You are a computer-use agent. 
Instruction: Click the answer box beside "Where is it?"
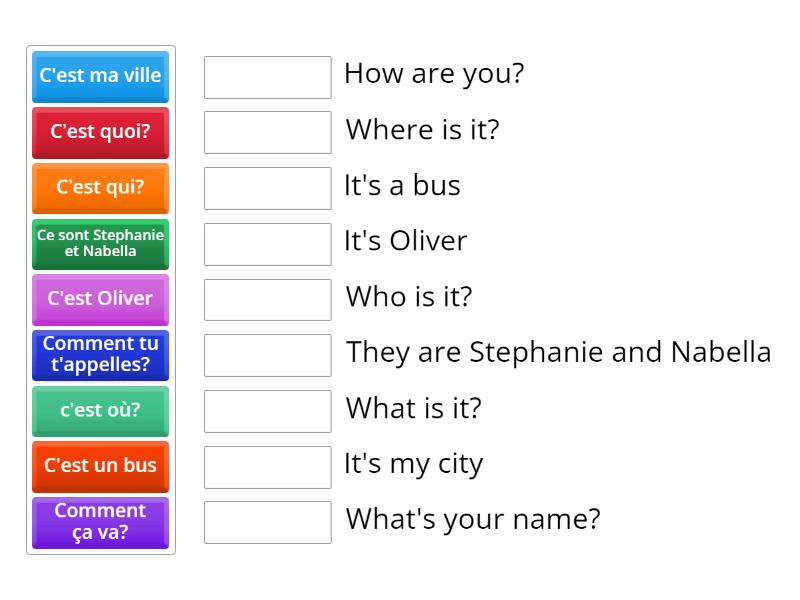point(267,131)
